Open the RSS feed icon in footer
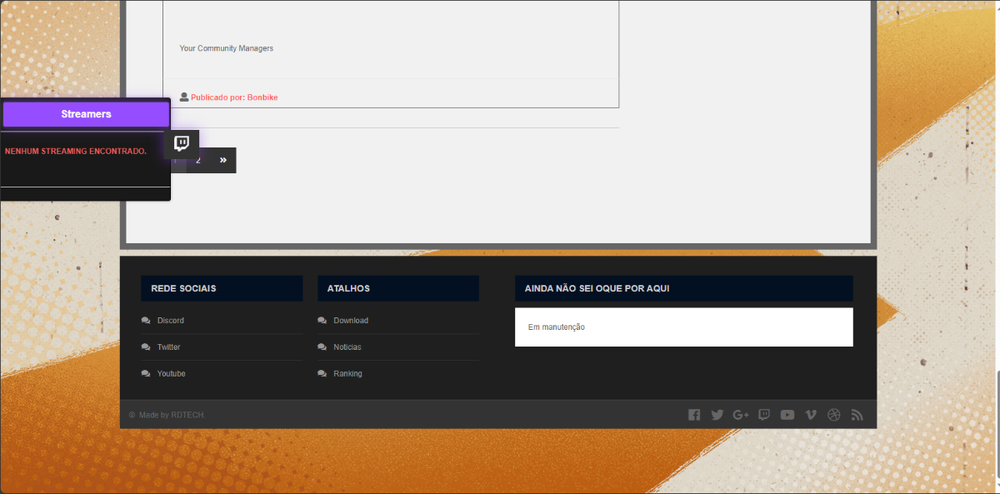The width and height of the screenshot is (1000, 494). click(x=857, y=415)
